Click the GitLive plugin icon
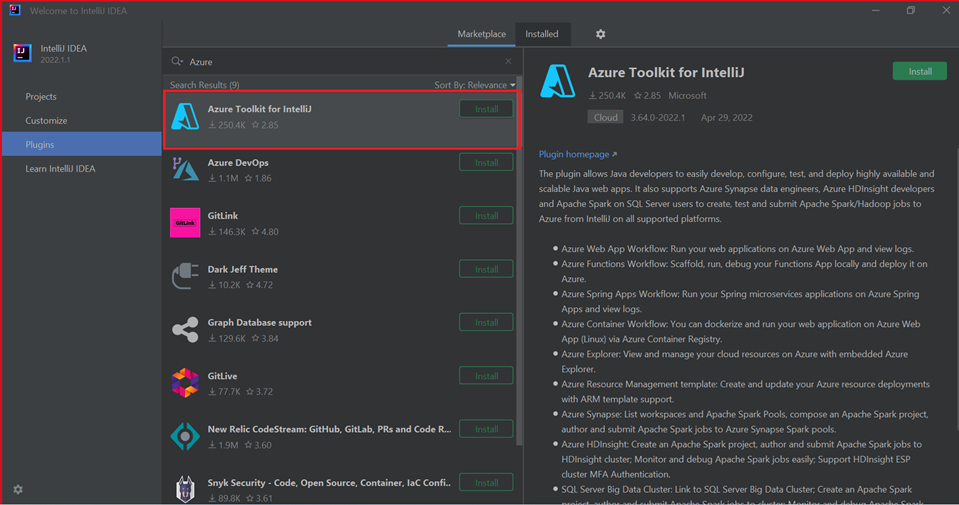Image resolution: width=959 pixels, height=505 pixels. click(x=185, y=382)
